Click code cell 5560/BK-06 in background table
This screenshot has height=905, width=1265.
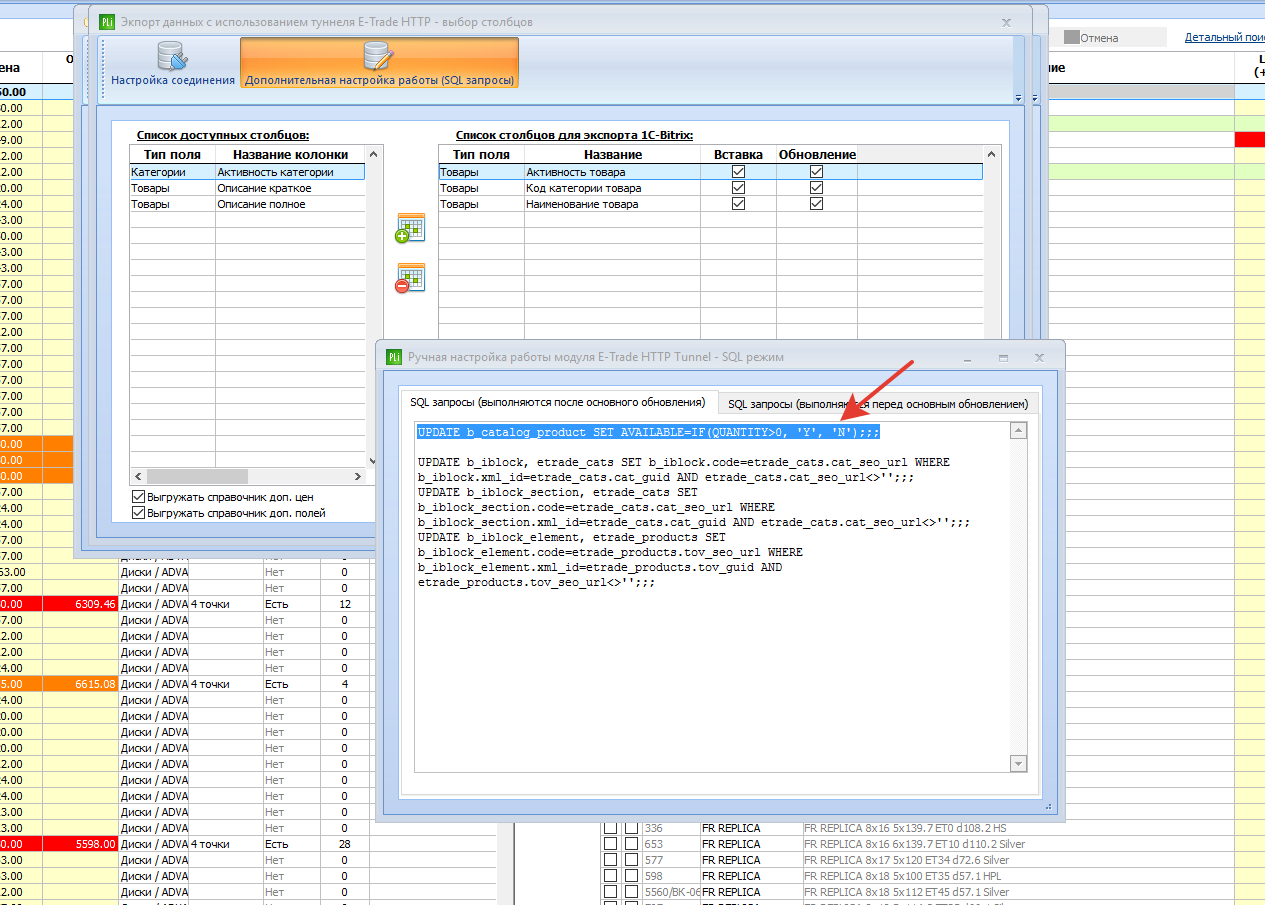[x=671, y=892]
